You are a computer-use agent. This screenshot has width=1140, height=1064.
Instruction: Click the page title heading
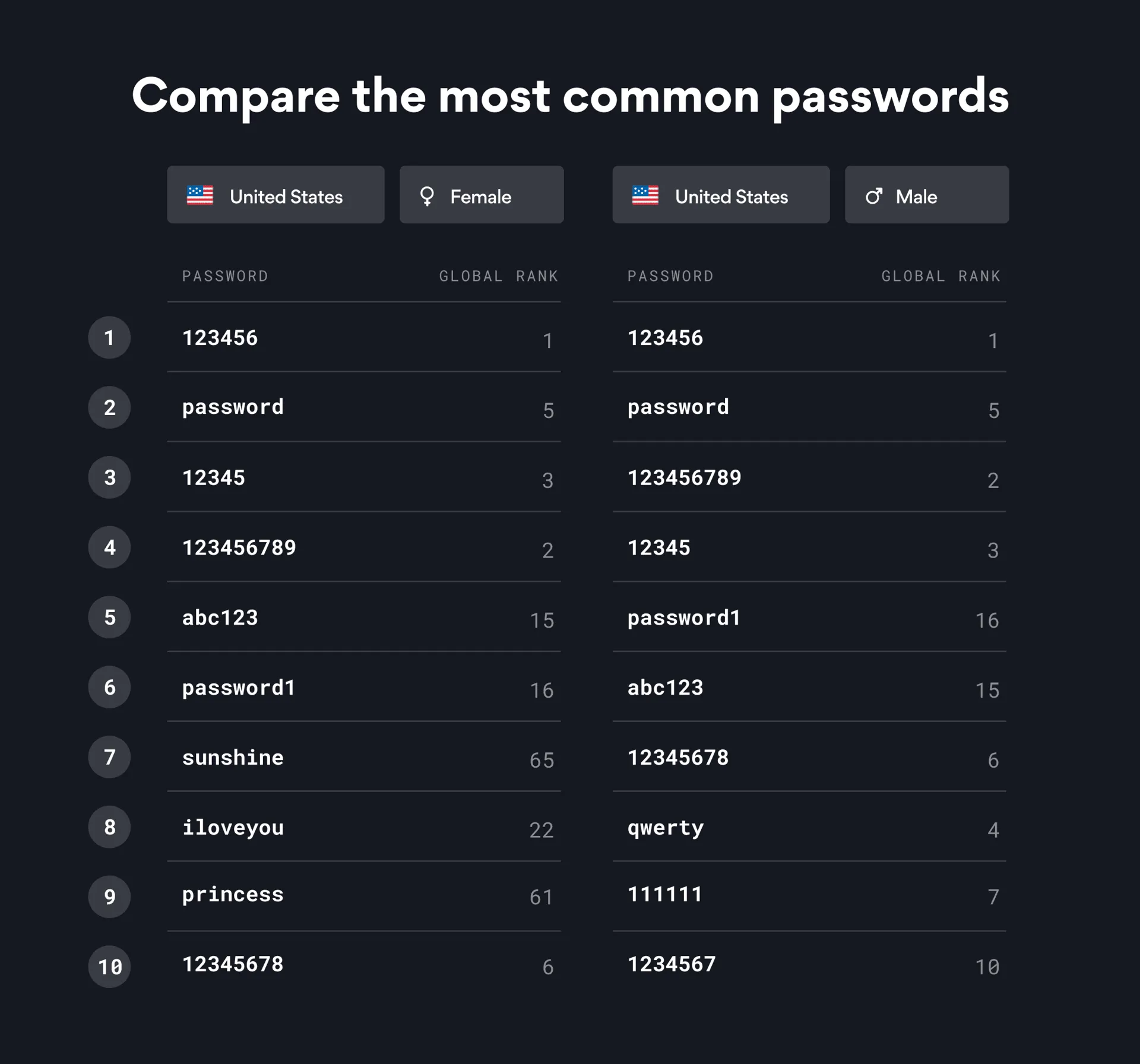tap(570, 96)
